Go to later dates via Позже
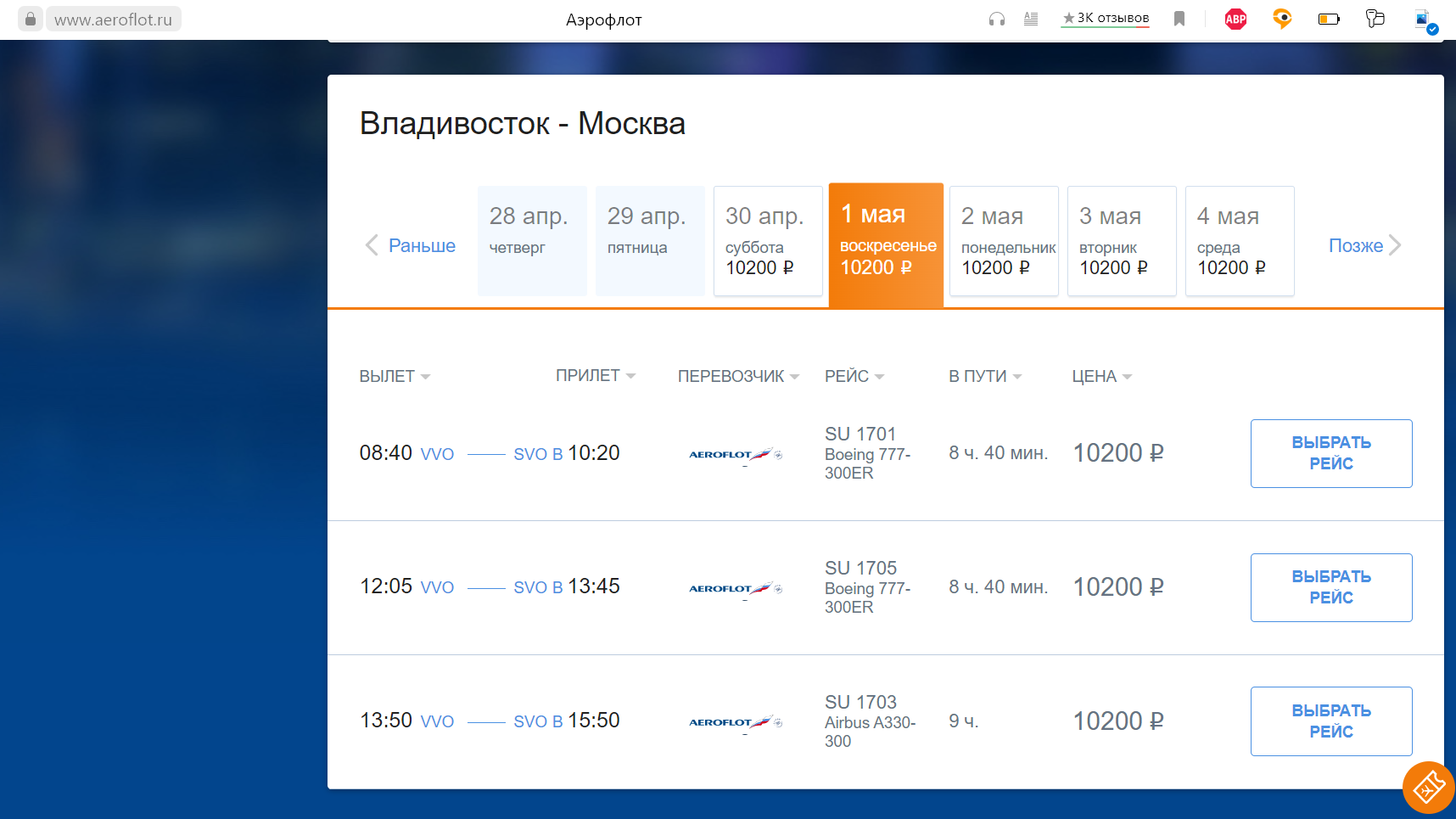This screenshot has width=1456, height=819. [1356, 245]
